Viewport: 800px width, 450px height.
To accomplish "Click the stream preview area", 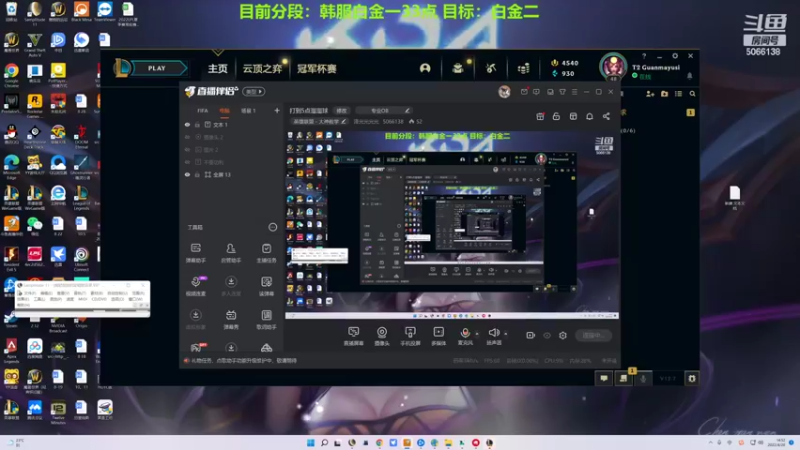I will tap(453, 224).
